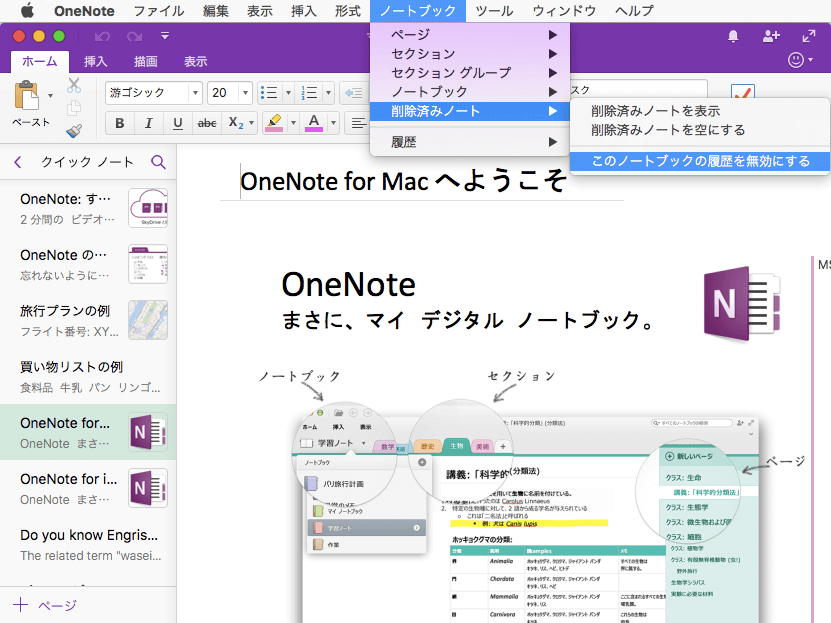Viewport: 831px width, 623px height.
Task: Expand numbered list style dropdown arrow
Action: pyautogui.click(x=328, y=93)
